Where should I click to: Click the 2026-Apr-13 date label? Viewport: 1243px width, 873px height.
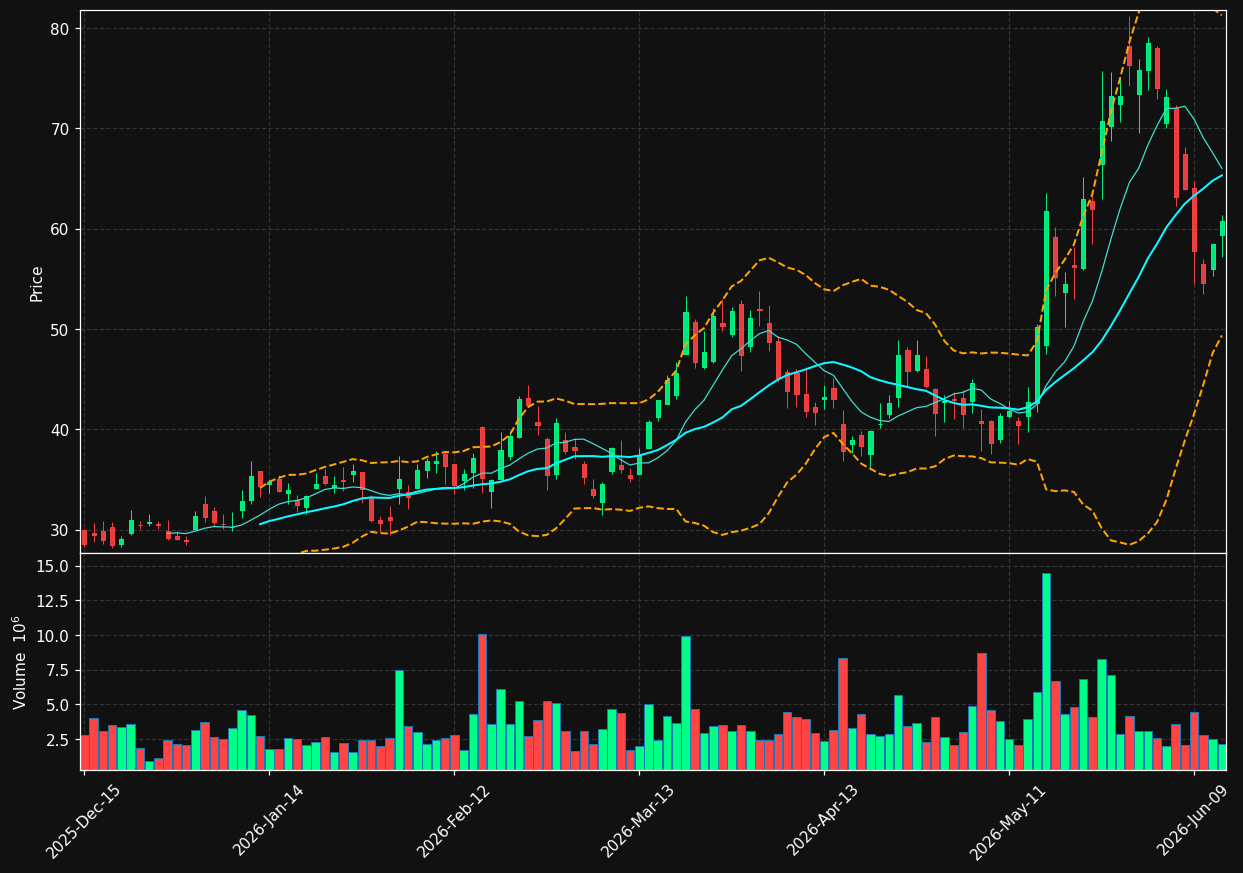[x=823, y=821]
